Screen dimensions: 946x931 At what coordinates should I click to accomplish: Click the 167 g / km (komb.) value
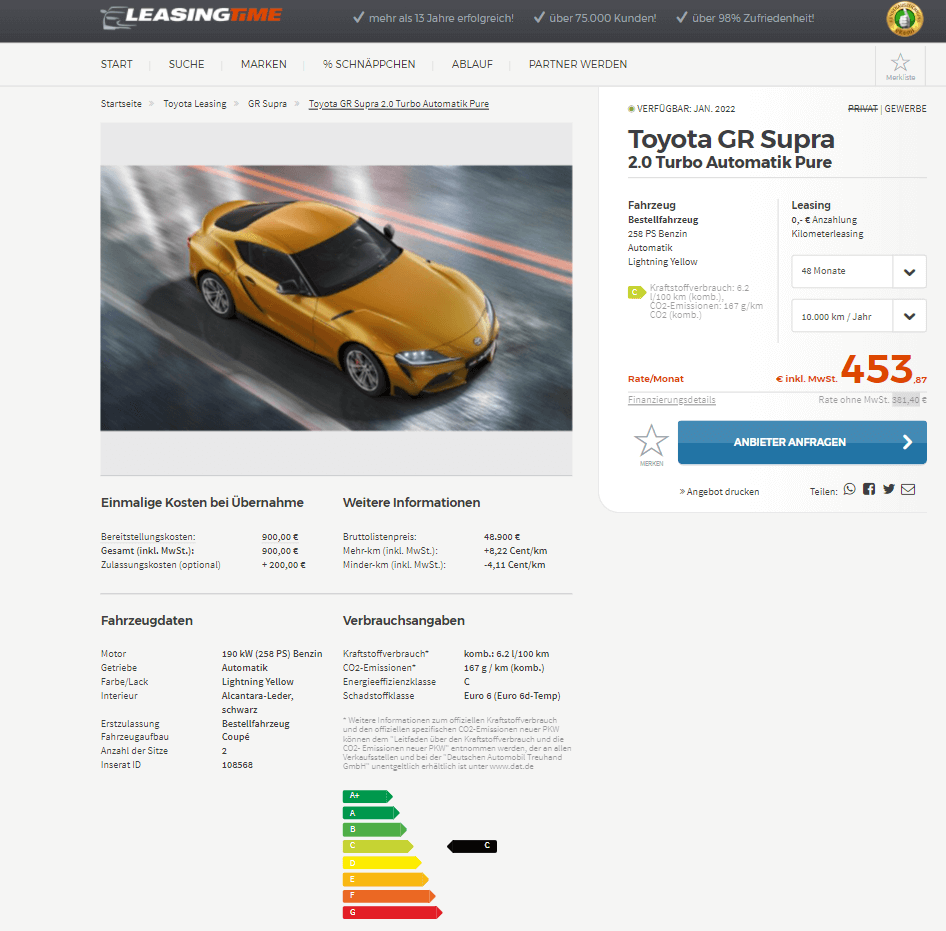click(504, 668)
